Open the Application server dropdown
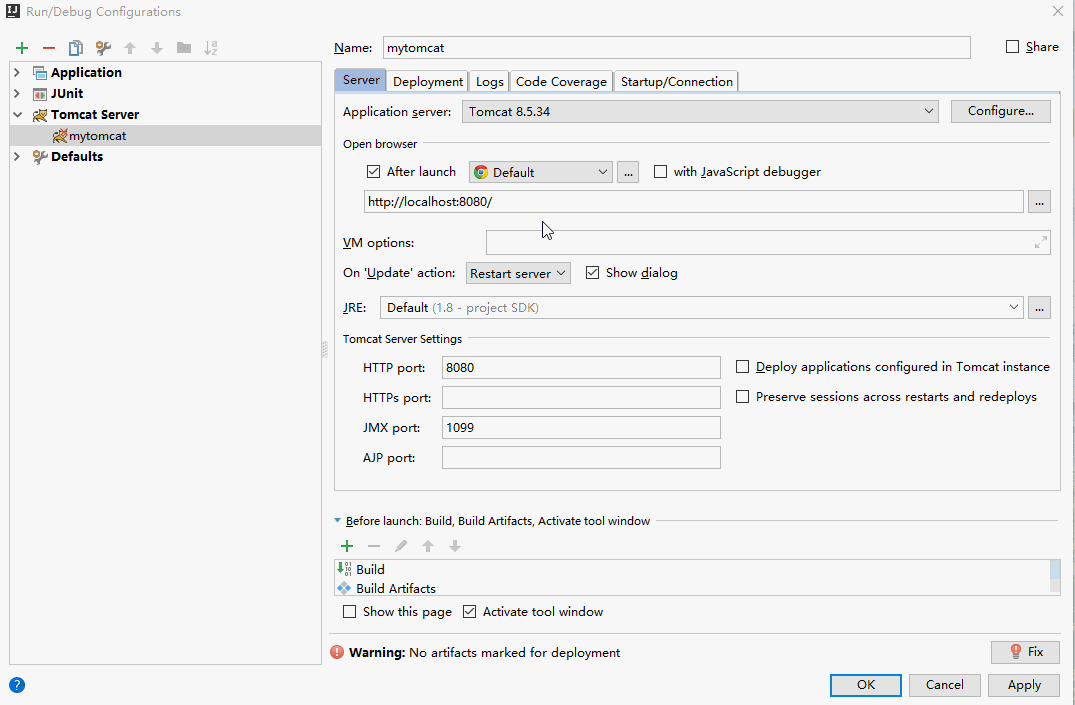 pyautogui.click(x=700, y=111)
